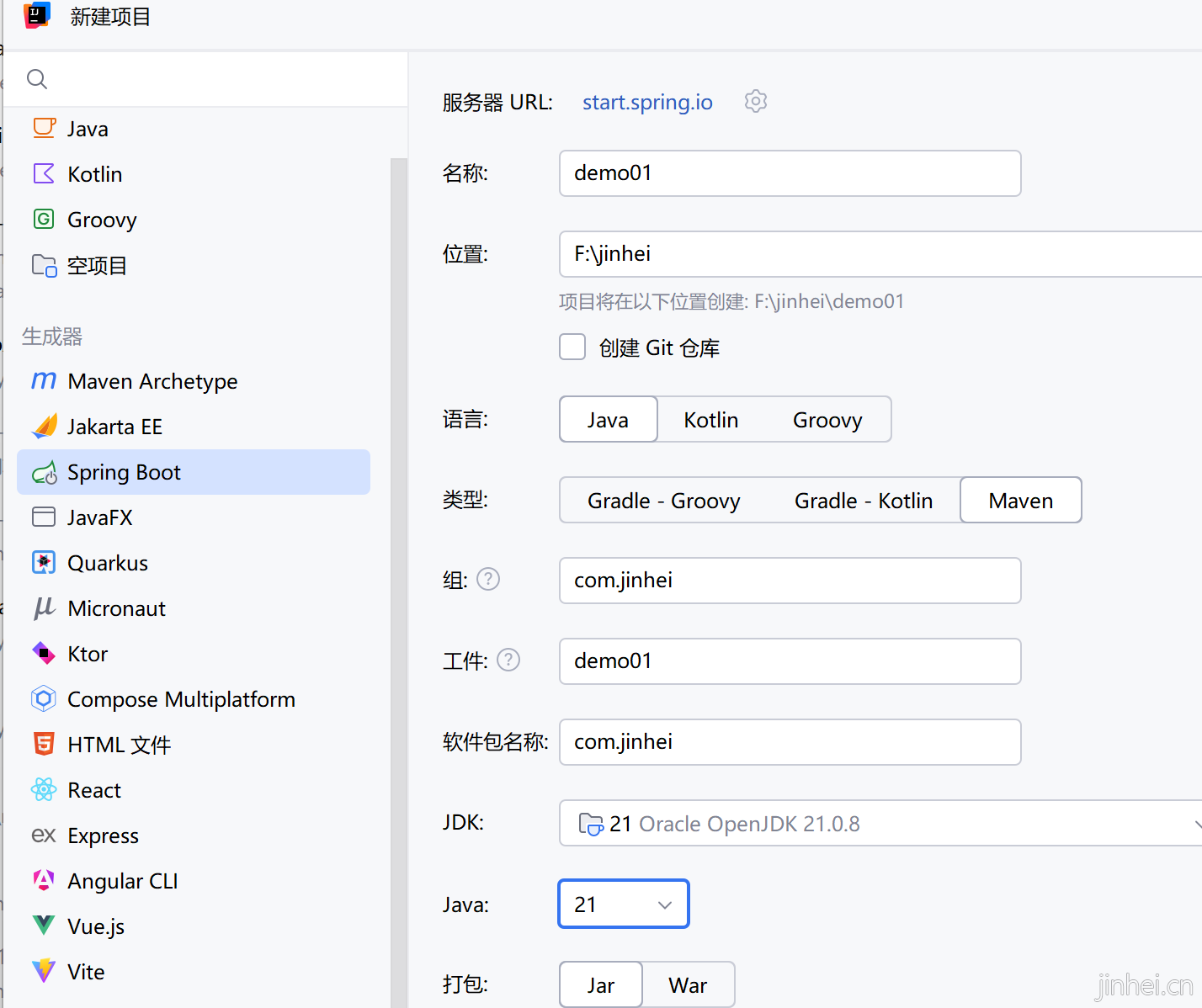
Task: Select the Maven Archetype generator icon
Action: (x=44, y=381)
